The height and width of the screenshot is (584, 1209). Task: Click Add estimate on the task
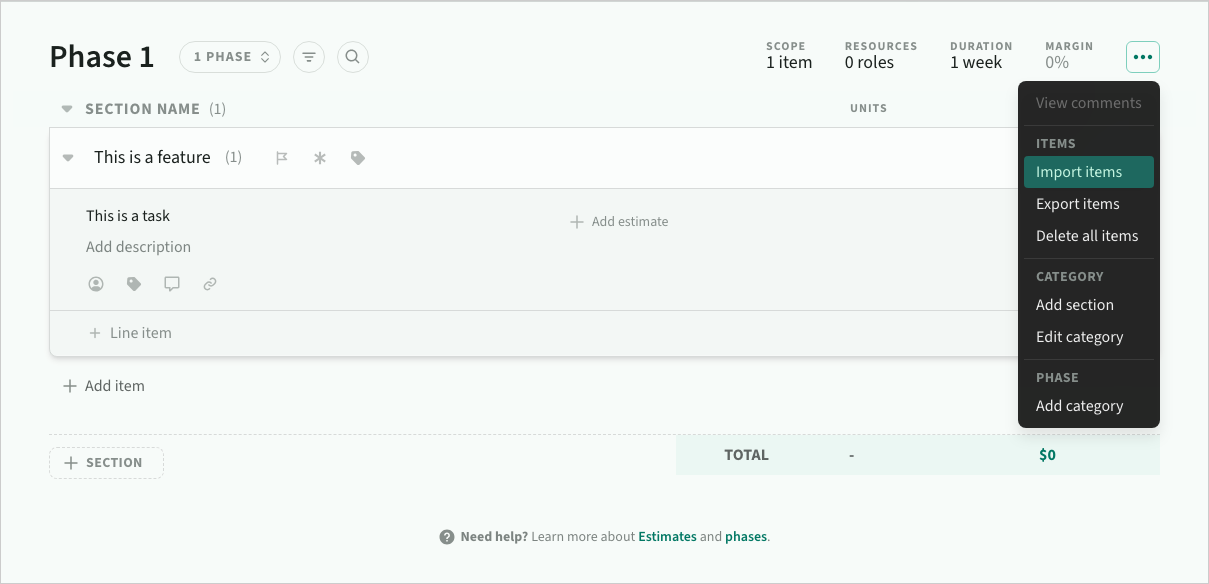pyautogui.click(x=620, y=222)
